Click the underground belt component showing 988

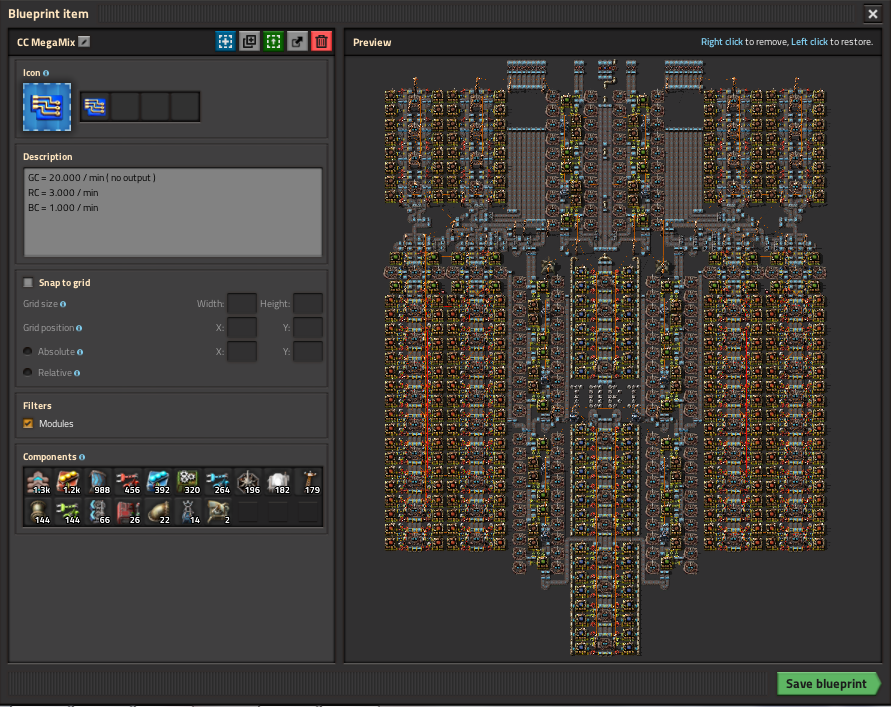(x=99, y=482)
